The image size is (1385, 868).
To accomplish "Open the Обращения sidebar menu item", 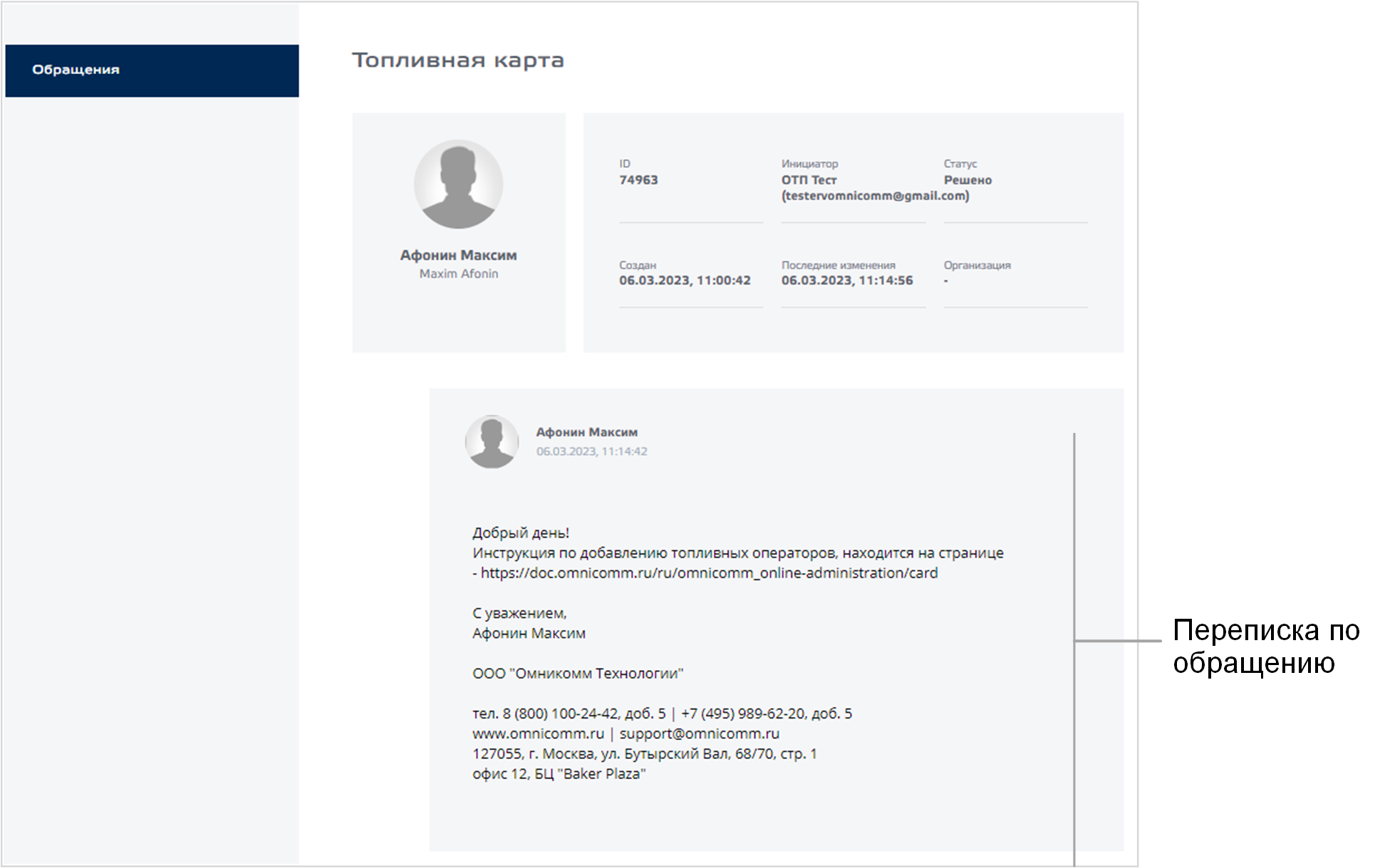I will point(152,70).
